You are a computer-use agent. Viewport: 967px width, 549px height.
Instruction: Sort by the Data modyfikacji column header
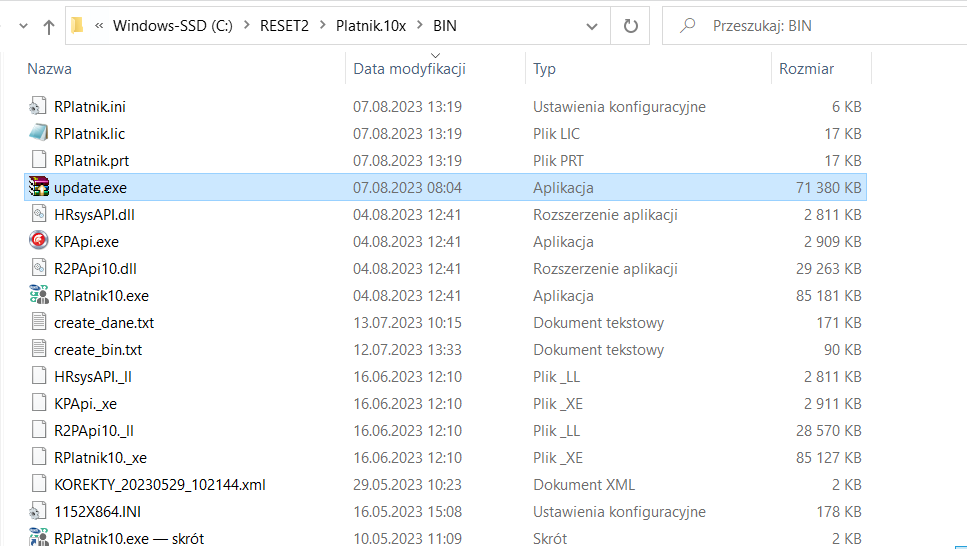[x=409, y=68]
